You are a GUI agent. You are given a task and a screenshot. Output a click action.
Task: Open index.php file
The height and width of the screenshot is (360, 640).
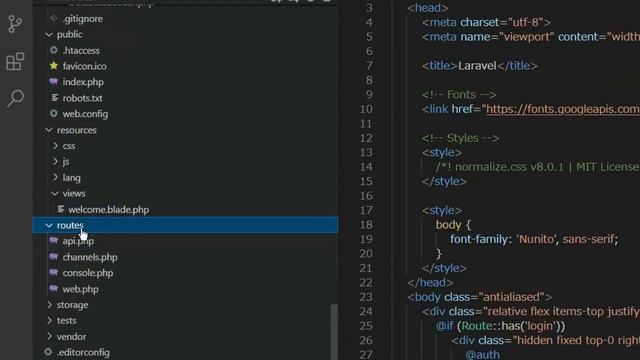[x=83, y=82]
